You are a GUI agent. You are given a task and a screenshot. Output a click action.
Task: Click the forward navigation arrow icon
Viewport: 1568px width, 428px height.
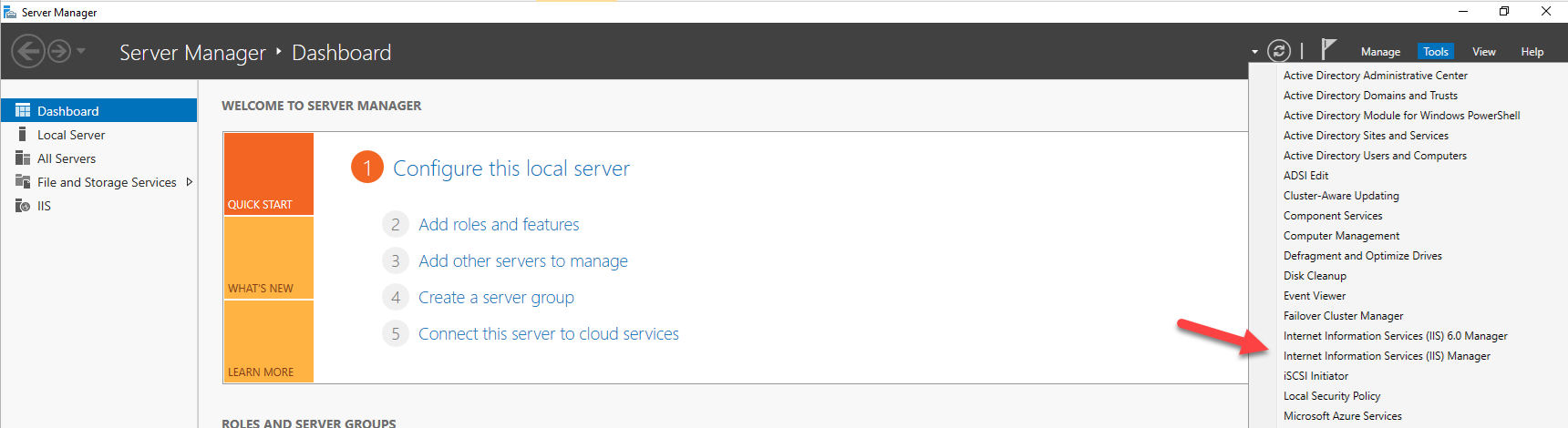(x=59, y=51)
